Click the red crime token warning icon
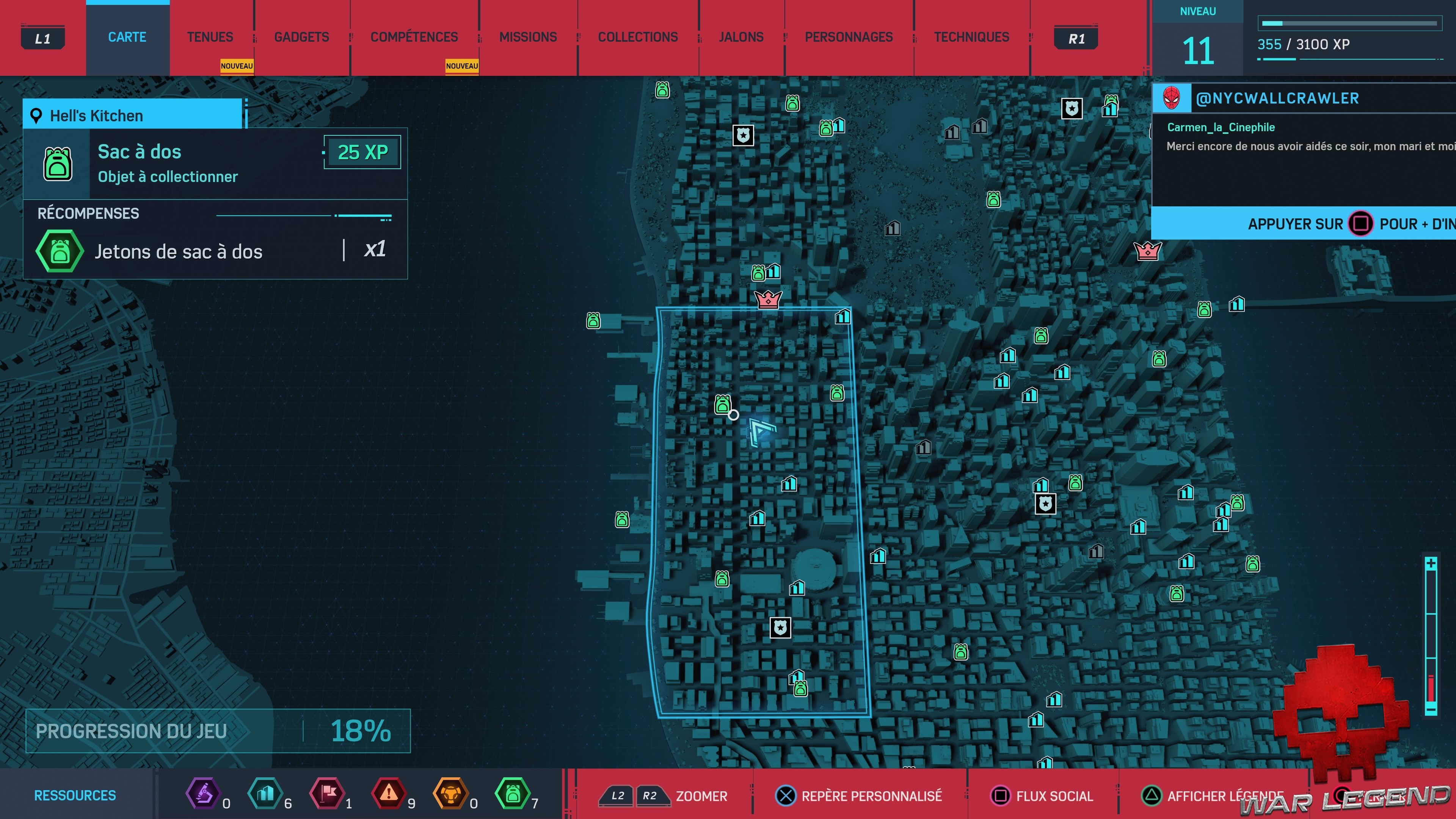The image size is (1456, 819). coord(388,794)
